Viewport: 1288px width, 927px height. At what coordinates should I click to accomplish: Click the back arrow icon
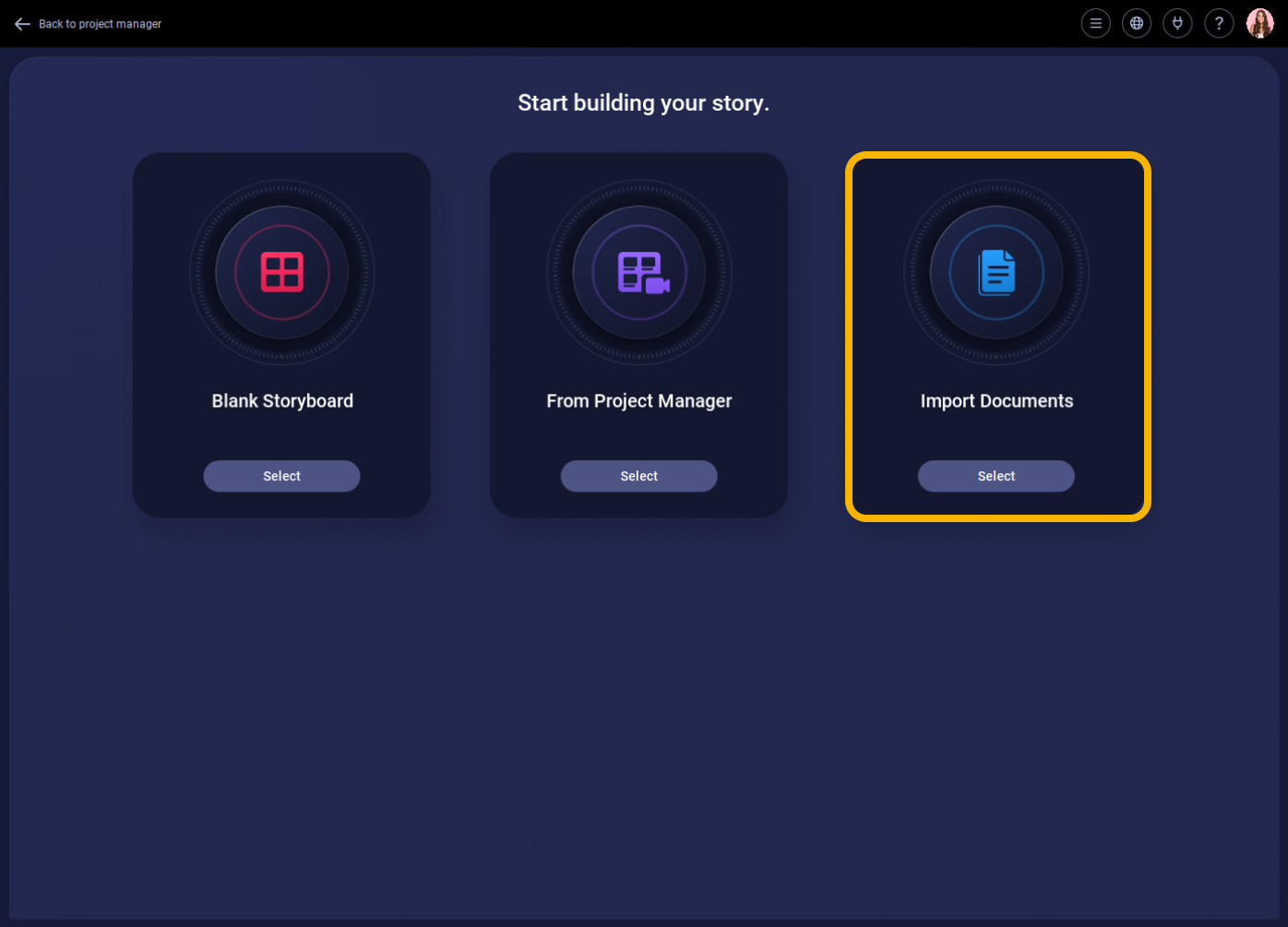point(22,24)
